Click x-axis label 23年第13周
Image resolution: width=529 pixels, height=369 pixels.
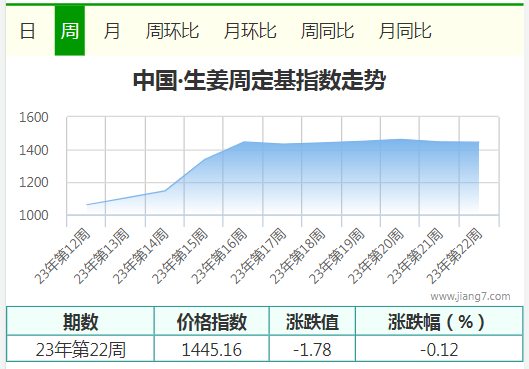click(102, 256)
